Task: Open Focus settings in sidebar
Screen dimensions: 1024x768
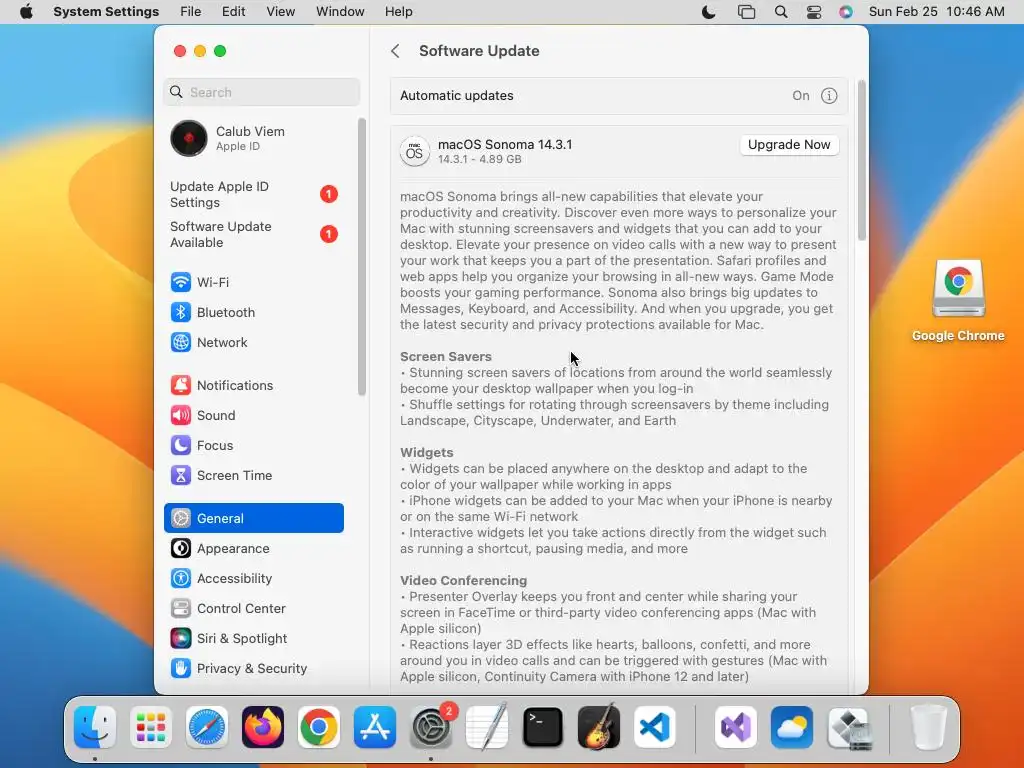Action: coord(253,445)
